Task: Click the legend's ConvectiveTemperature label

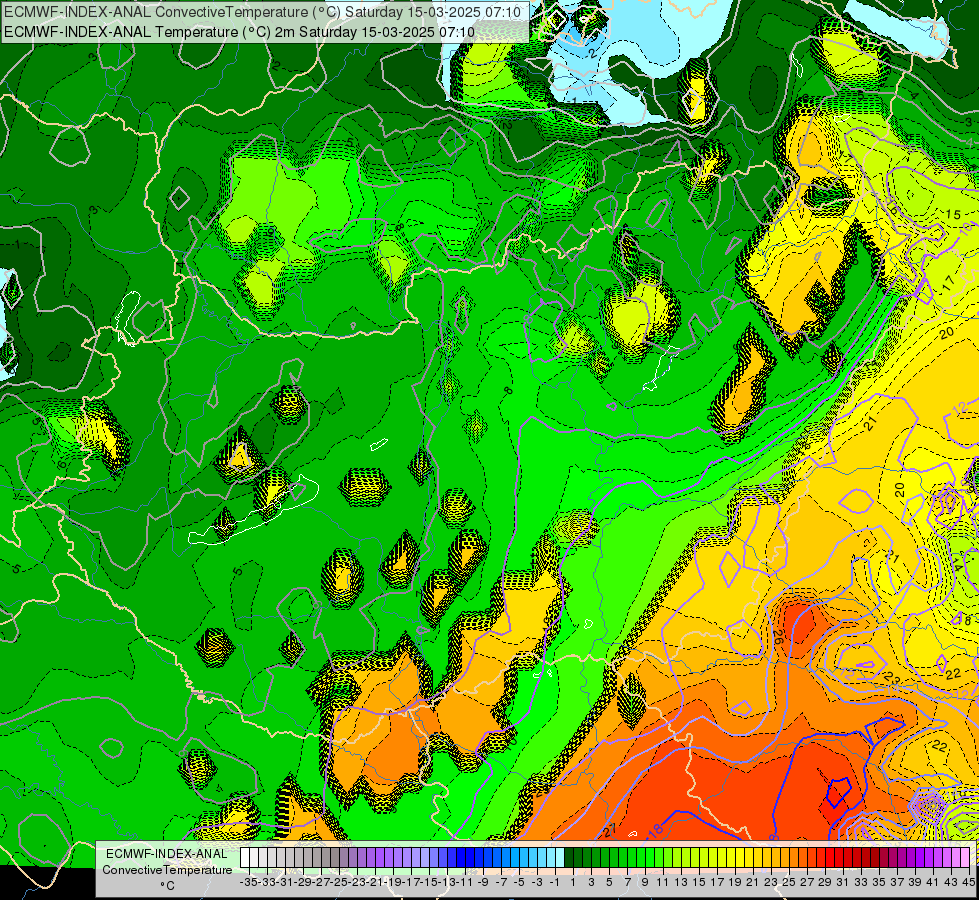Action: pyautogui.click(x=167, y=869)
